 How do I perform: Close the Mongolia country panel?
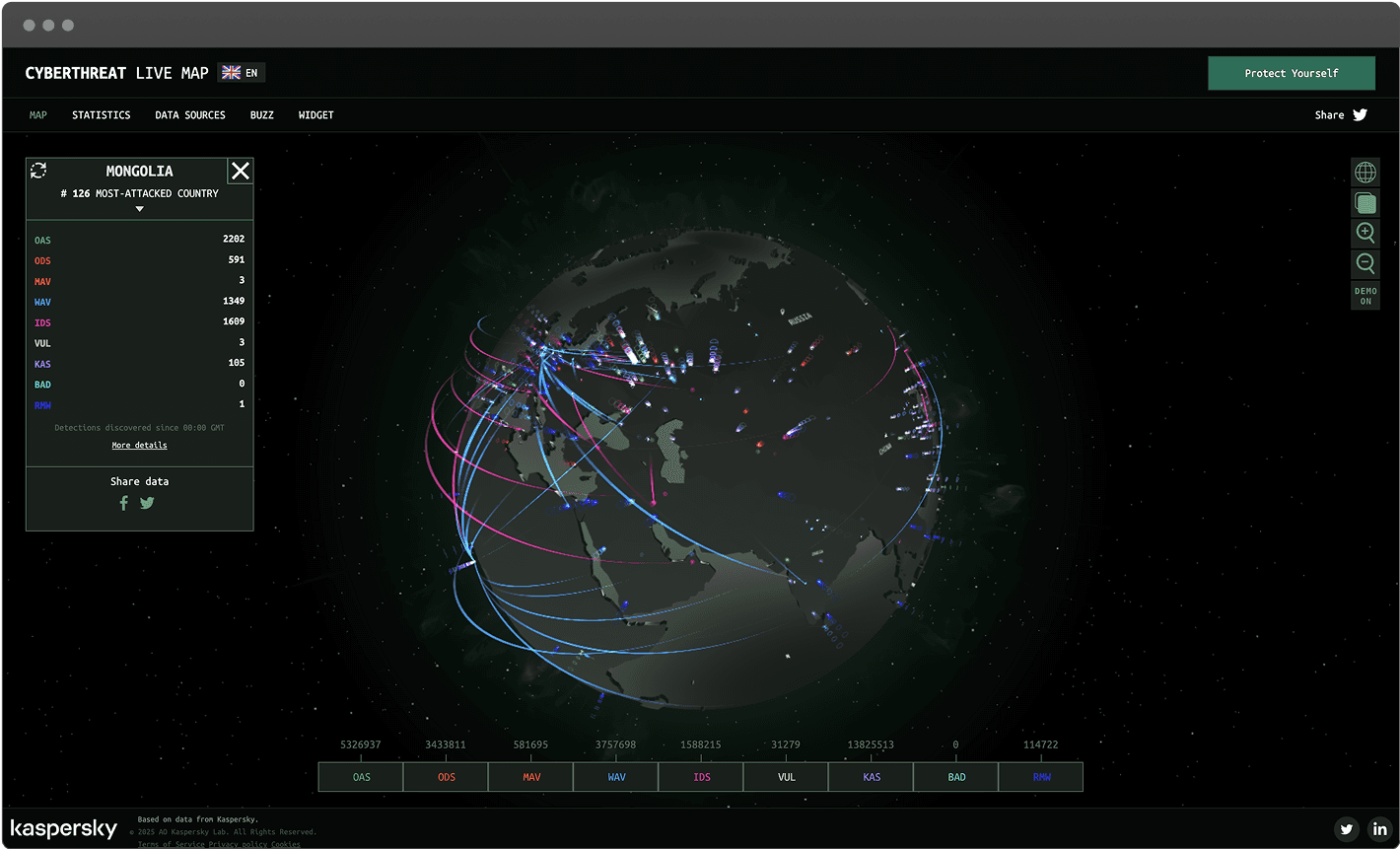[x=241, y=172]
